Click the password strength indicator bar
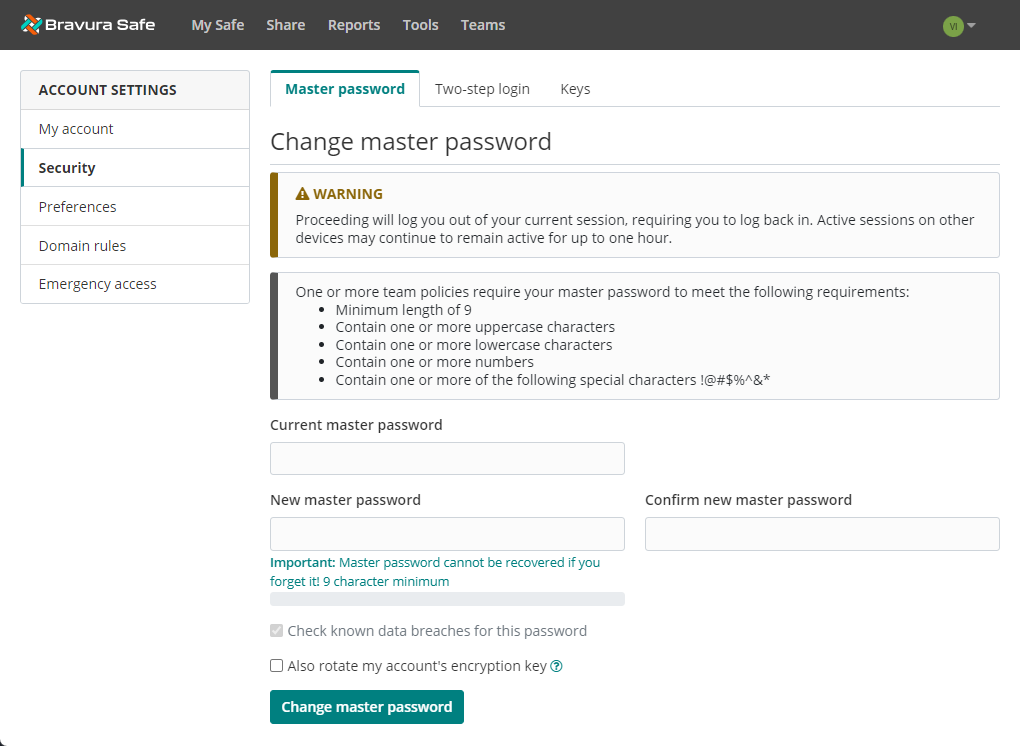This screenshot has width=1020, height=746. click(447, 598)
